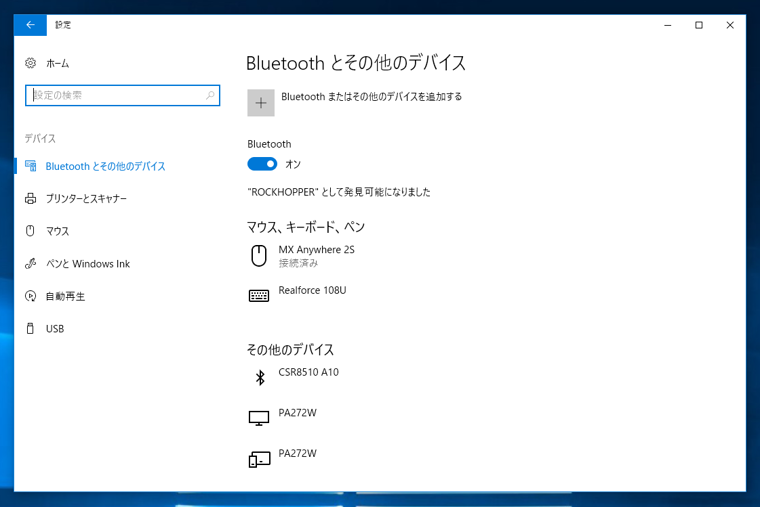Click the Bluetooth またはその他のデバイスを追加する label

pyautogui.click(x=371, y=96)
